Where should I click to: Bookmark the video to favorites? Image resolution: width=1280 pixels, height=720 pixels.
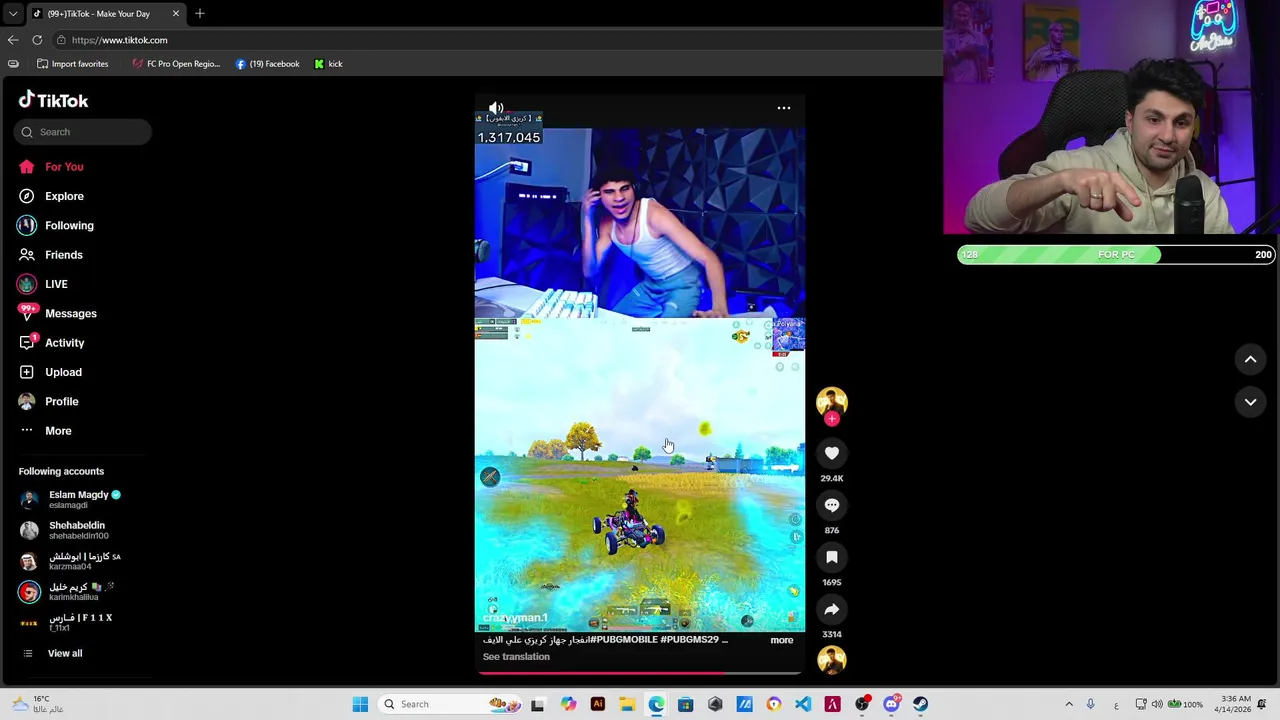(831, 557)
